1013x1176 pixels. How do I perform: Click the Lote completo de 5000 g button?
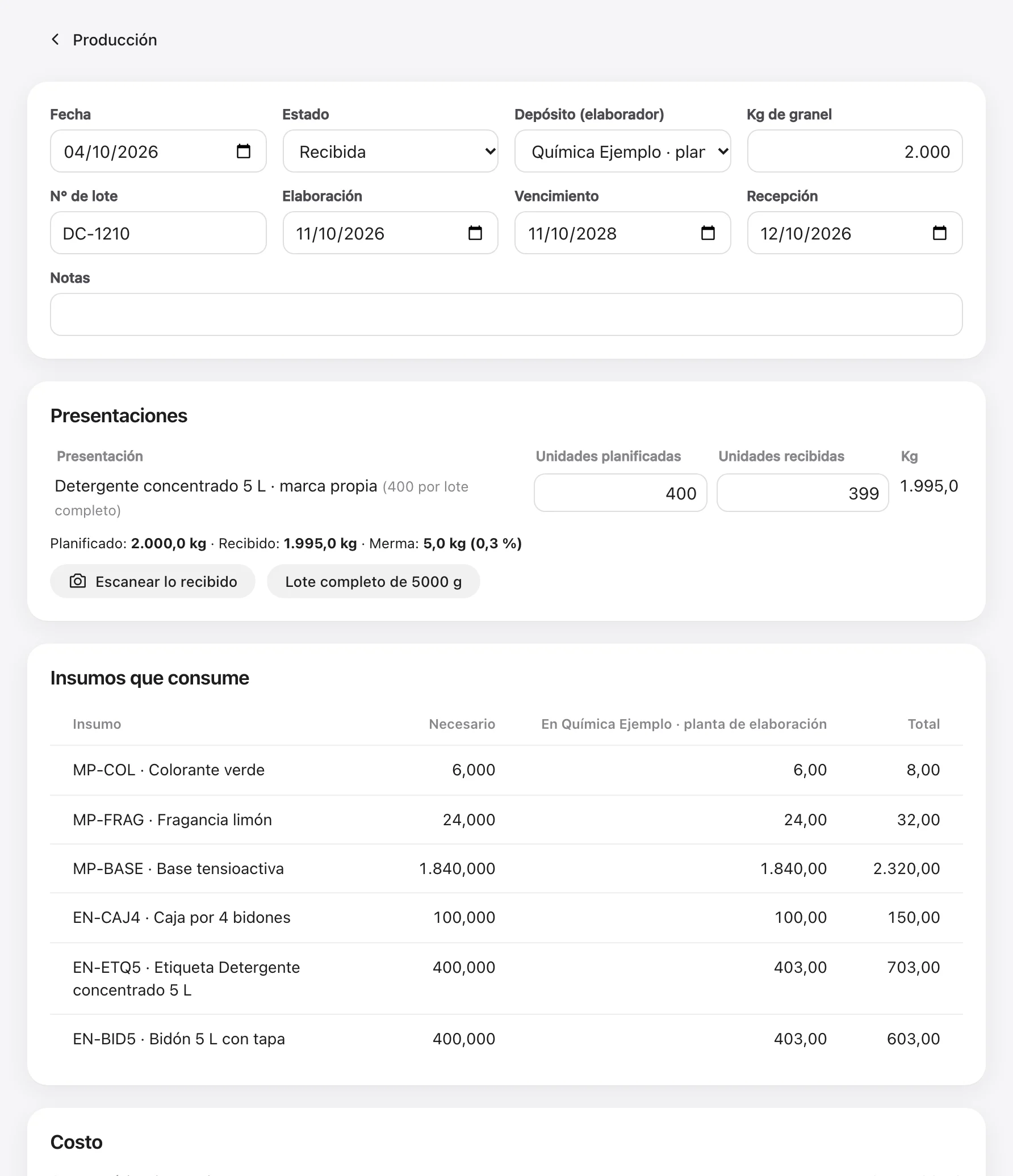click(x=374, y=581)
